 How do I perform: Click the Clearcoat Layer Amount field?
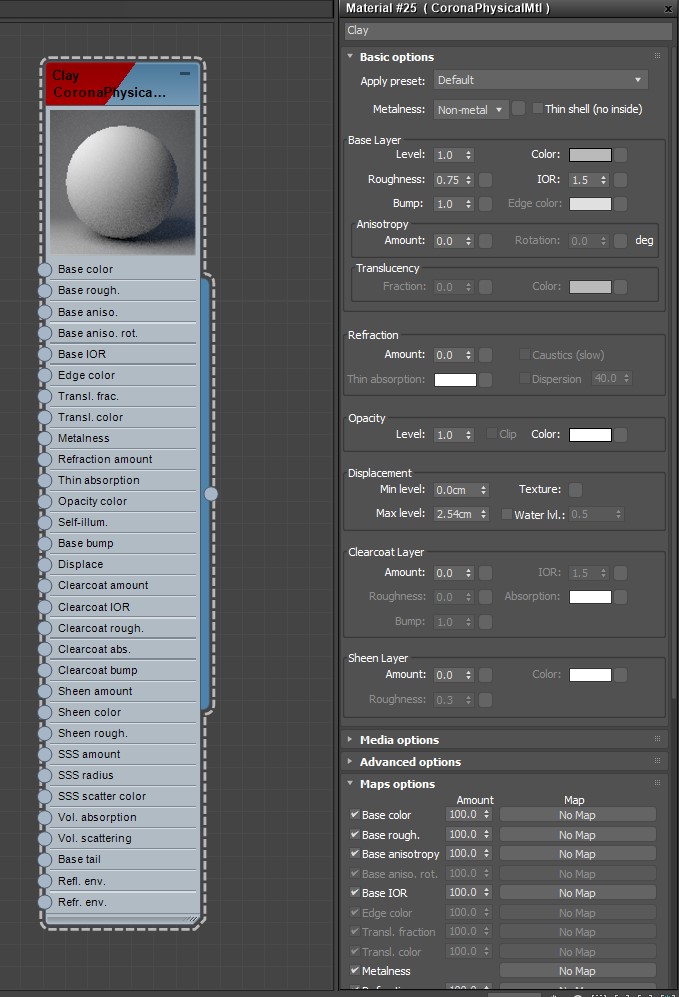click(448, 573)
